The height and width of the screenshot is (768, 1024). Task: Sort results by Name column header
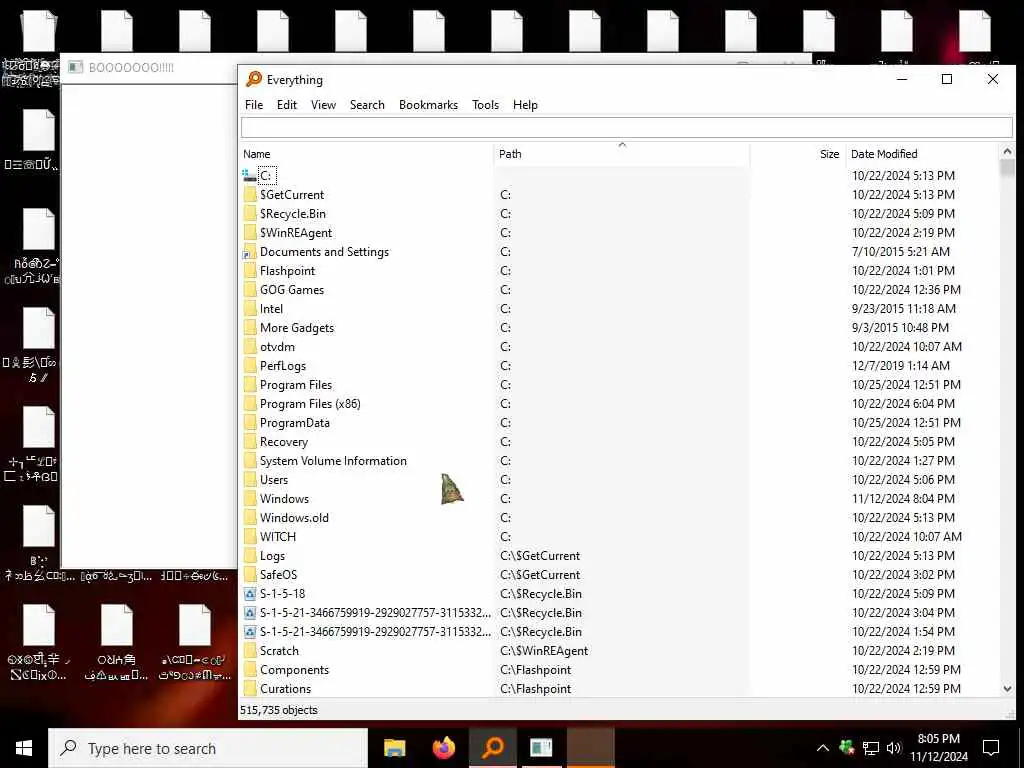366,154
